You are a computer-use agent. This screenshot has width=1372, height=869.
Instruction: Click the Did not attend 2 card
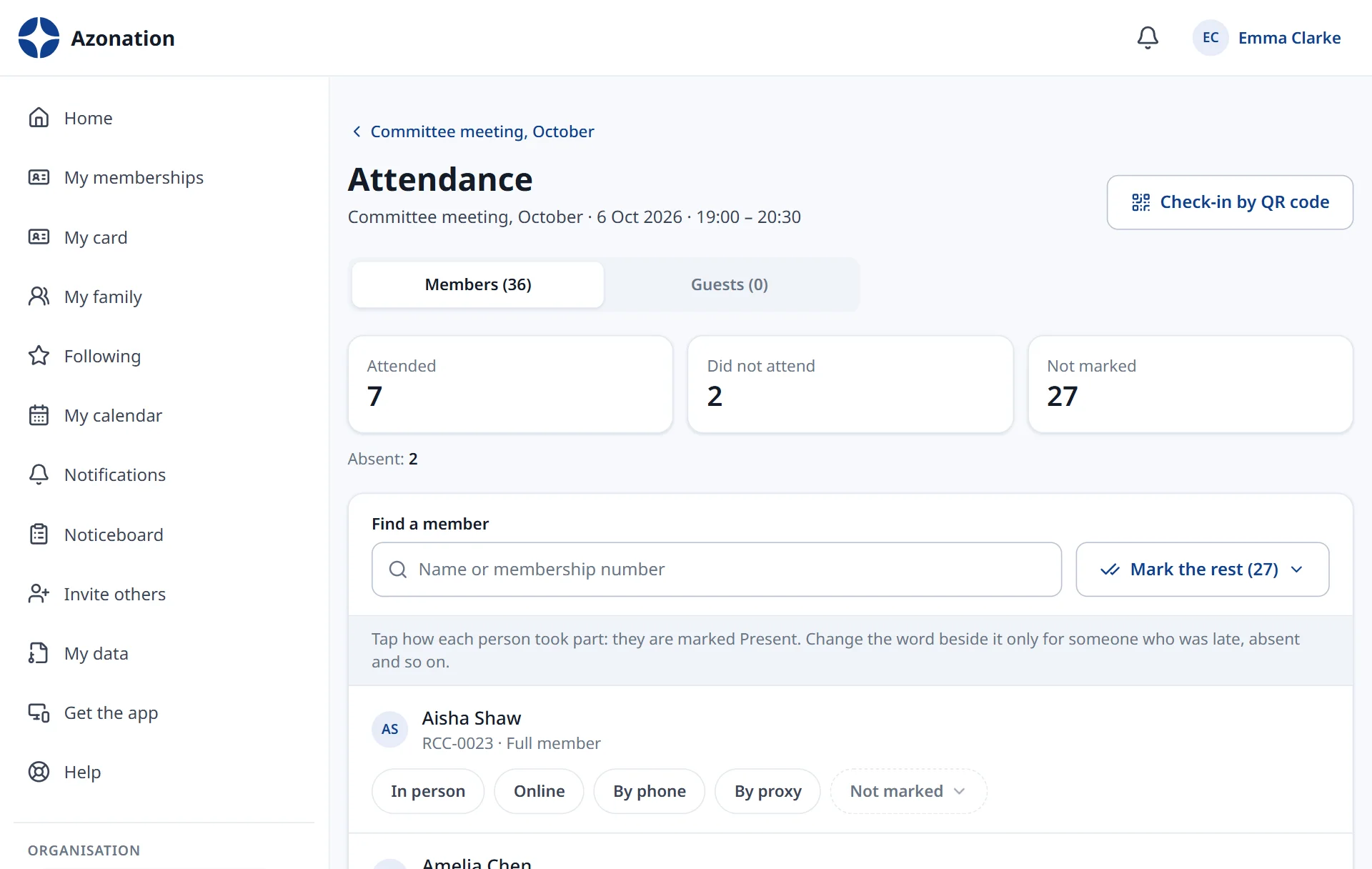coord(850,384)
